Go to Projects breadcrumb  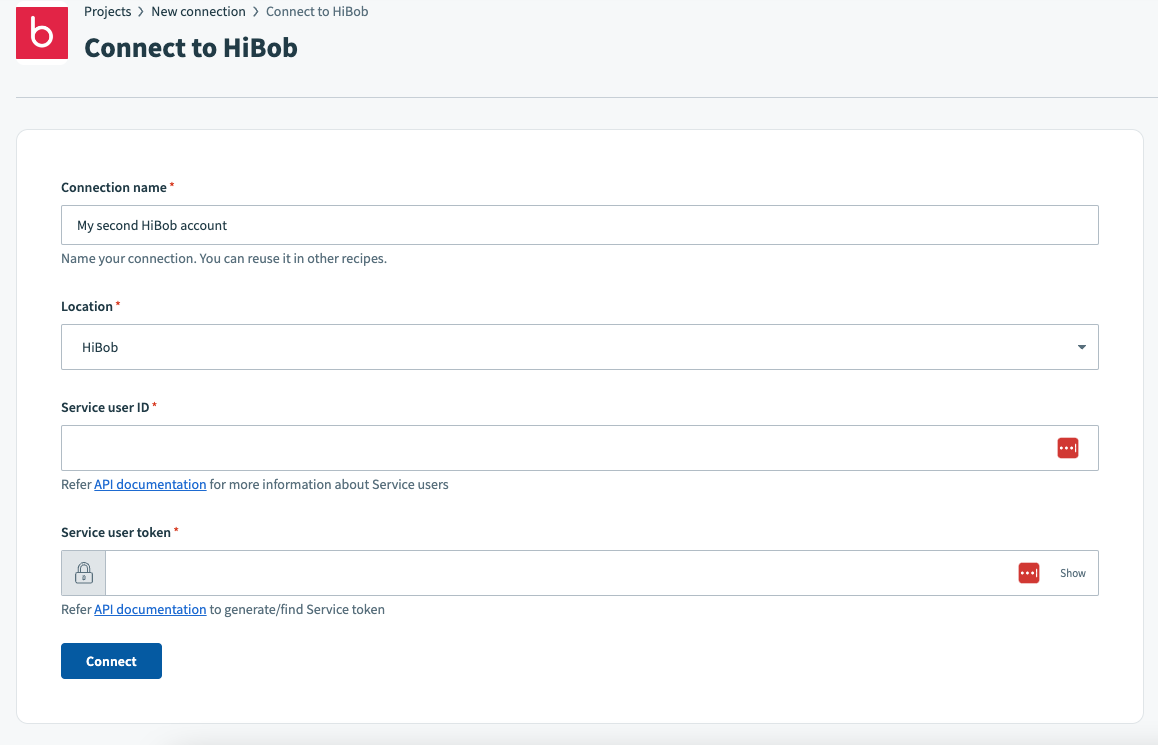[x=108, y=12]
